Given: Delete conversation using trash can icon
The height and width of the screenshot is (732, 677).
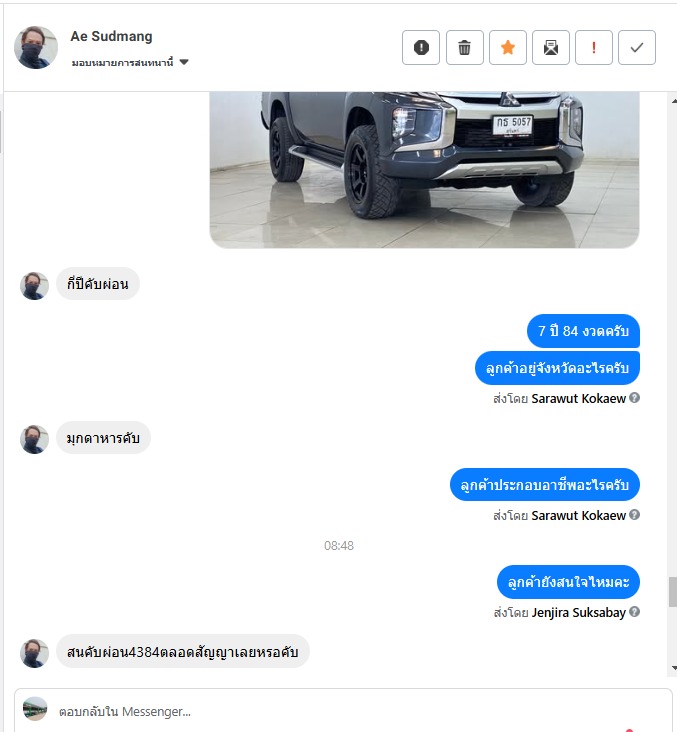Looking at the screenshot, I should [464, 47].
